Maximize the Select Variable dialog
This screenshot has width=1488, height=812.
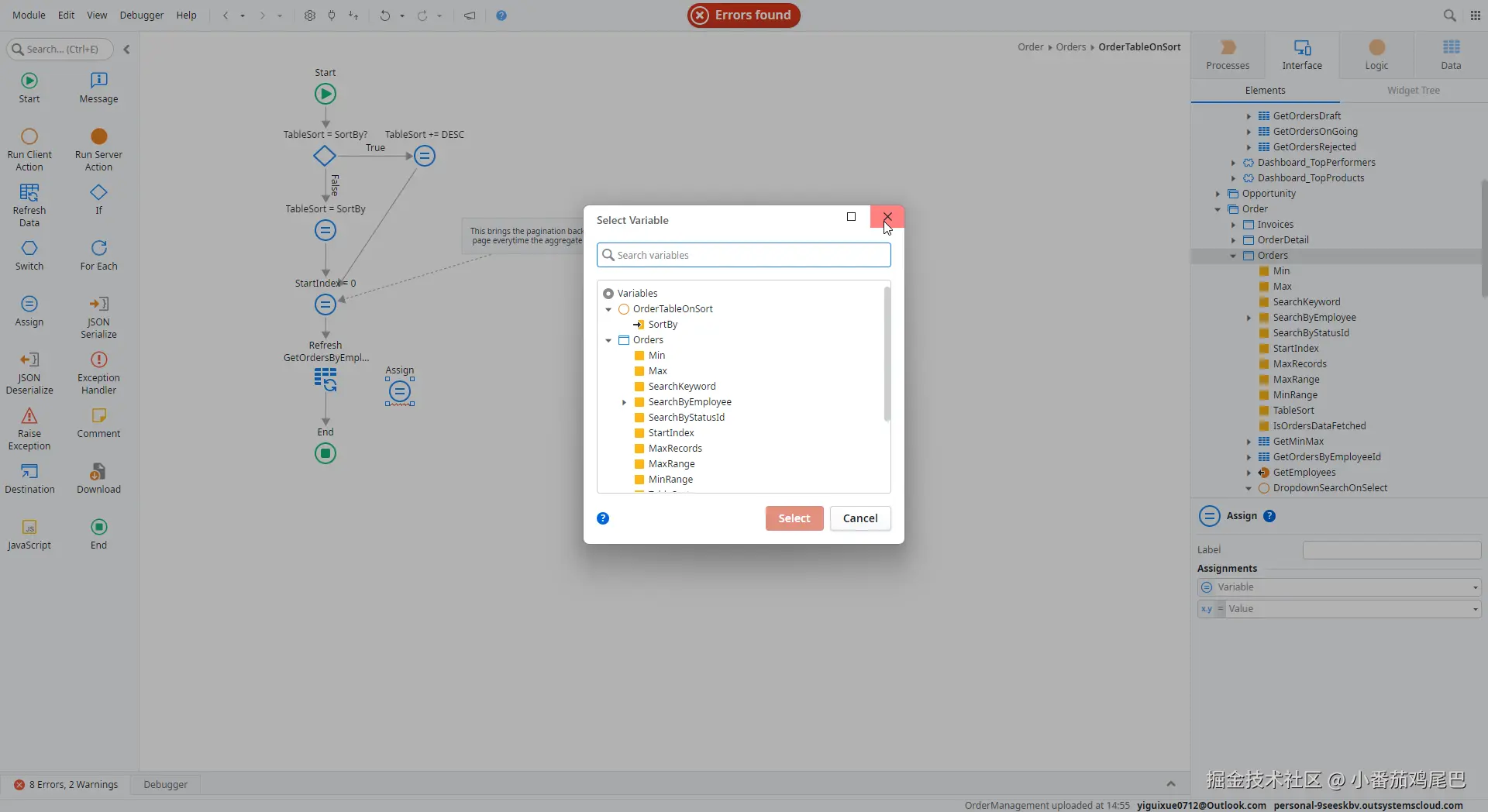(x=852, y=217)
